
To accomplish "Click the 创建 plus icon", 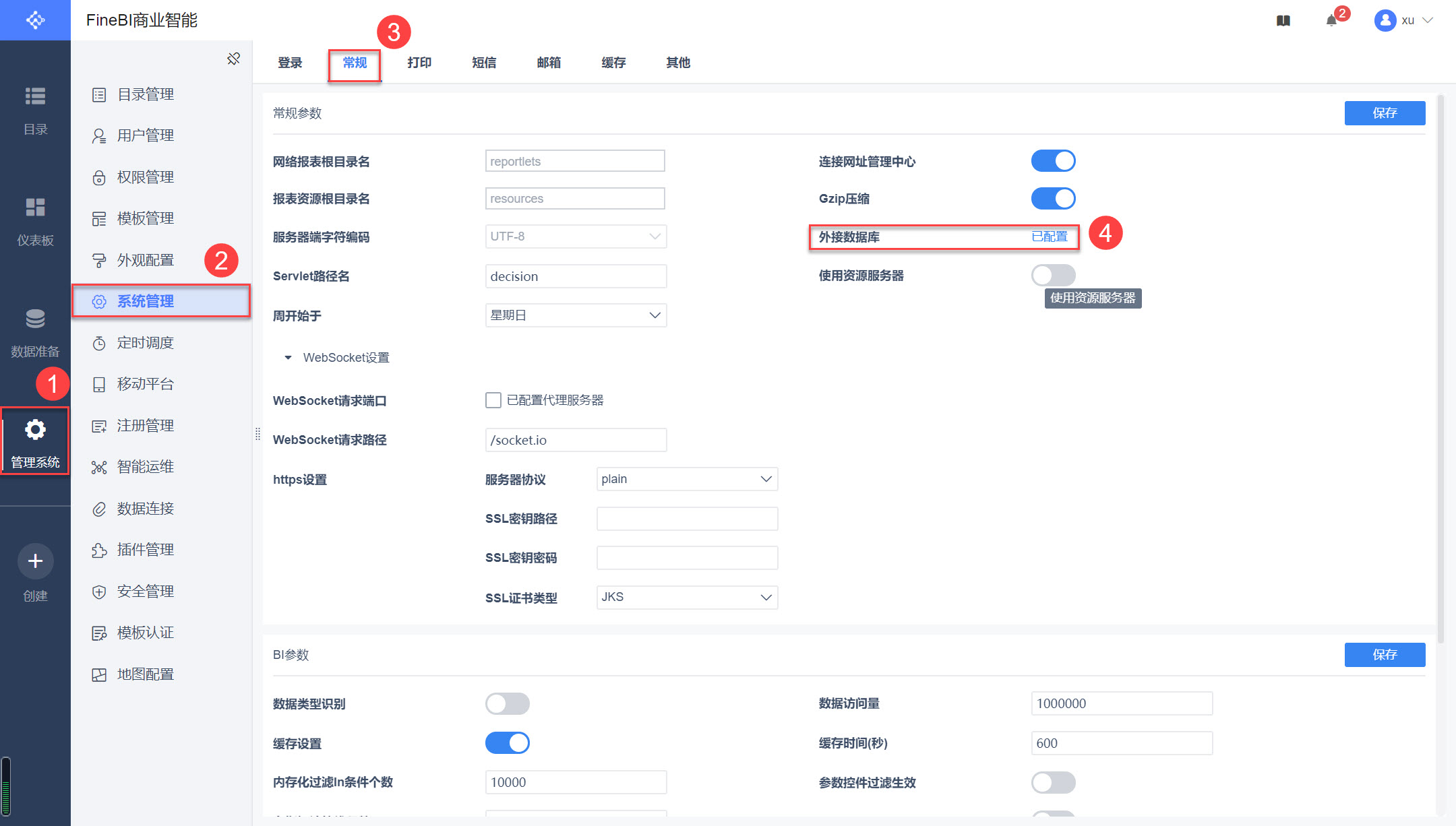I will point(35,561).
